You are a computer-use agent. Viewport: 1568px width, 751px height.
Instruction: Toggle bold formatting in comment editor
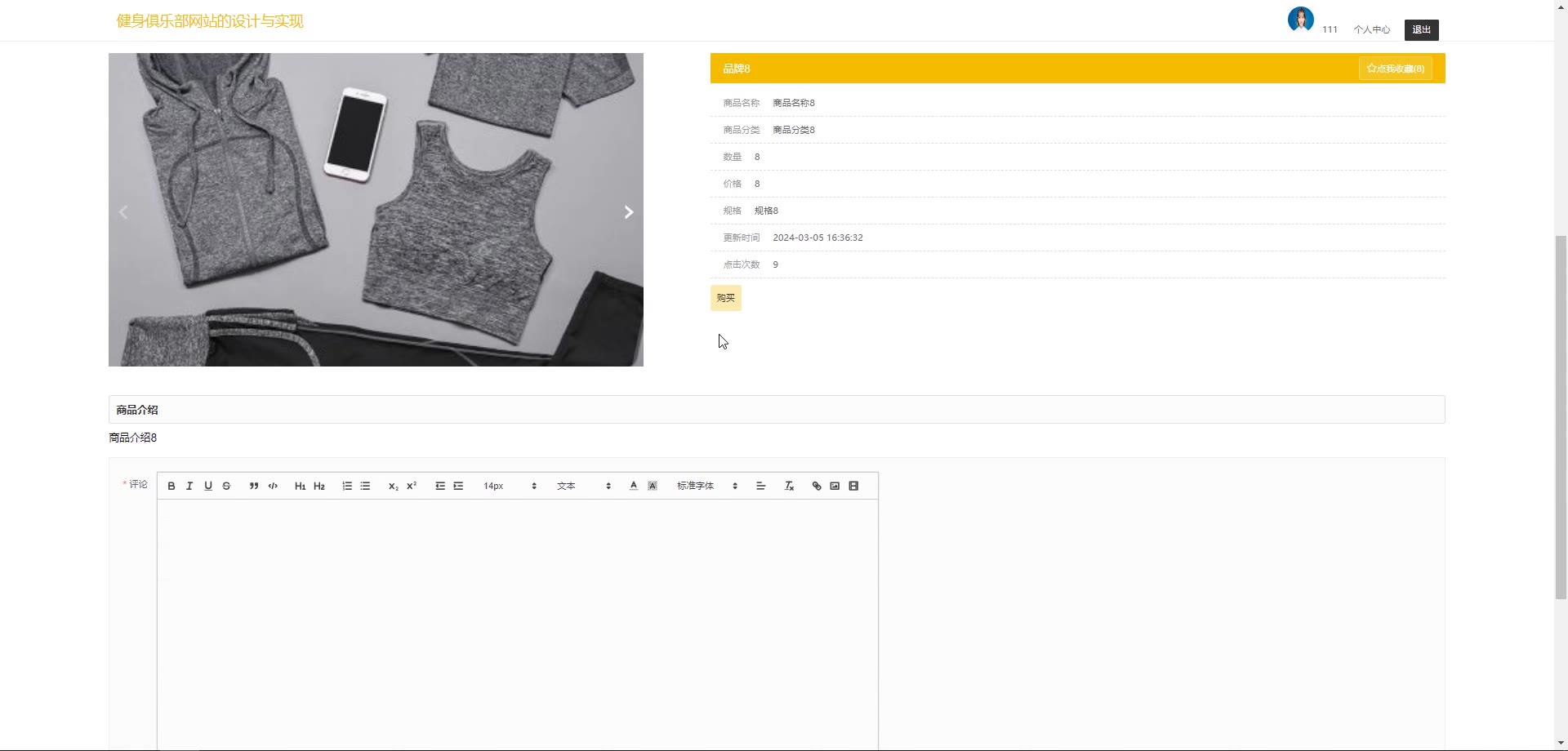(171, 486)
